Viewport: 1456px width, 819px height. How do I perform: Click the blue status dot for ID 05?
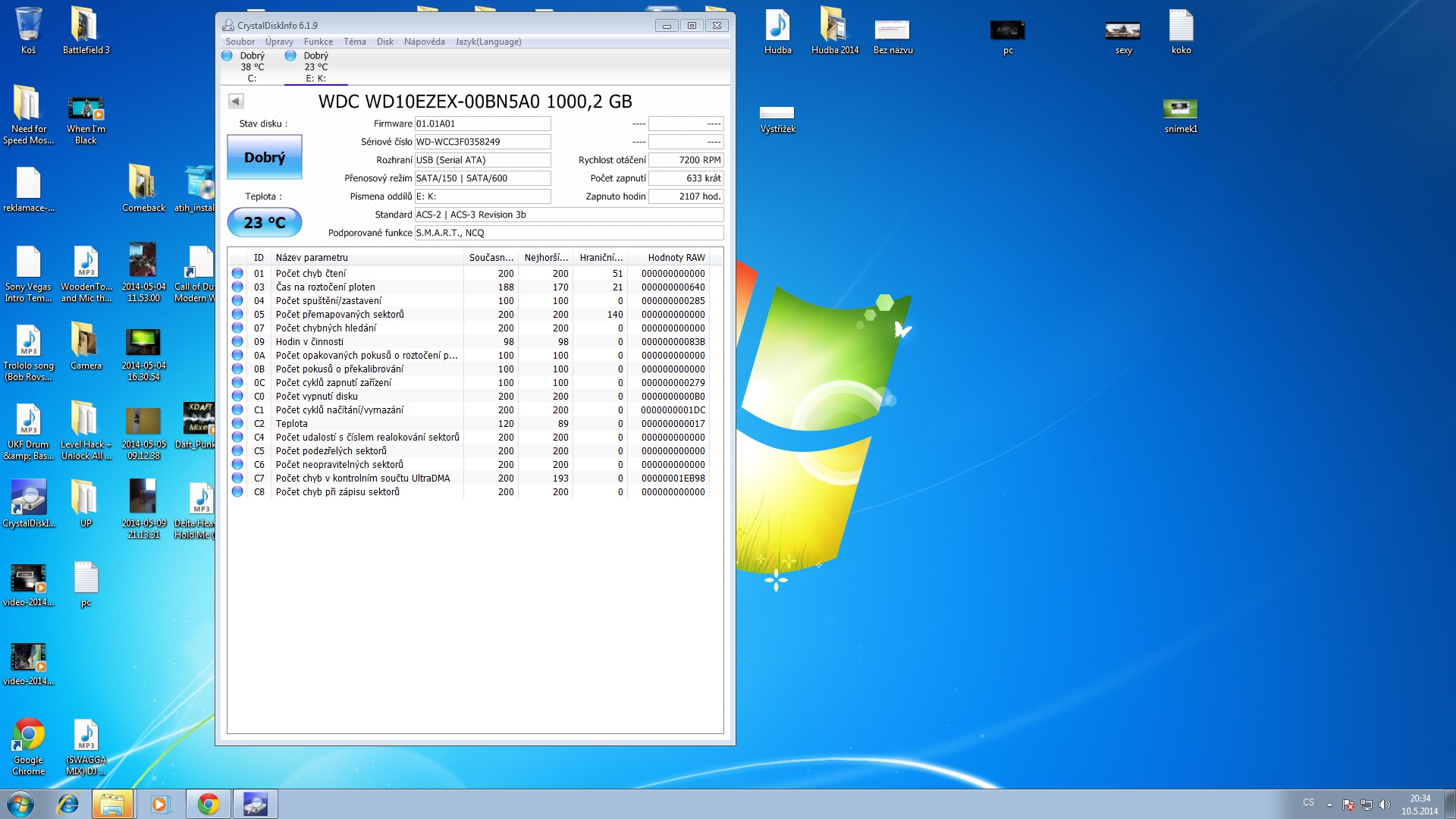coord(237,314)
